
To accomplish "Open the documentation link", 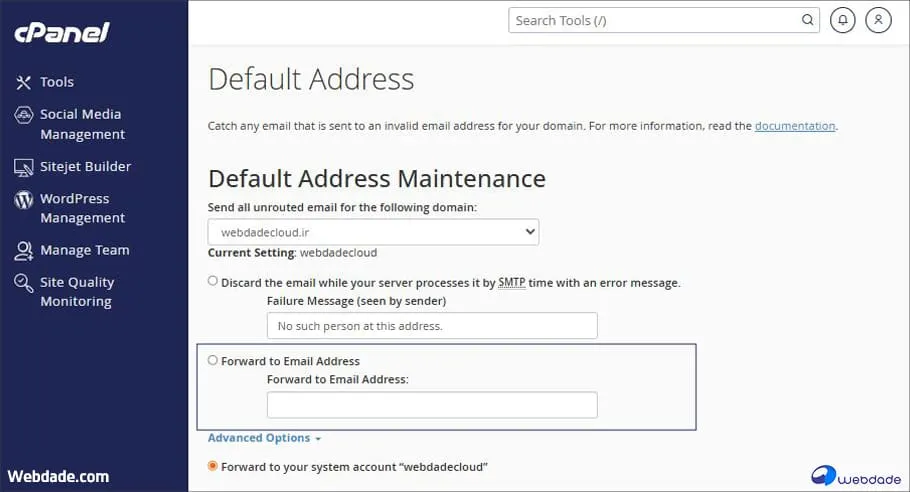I will (795, 126).
